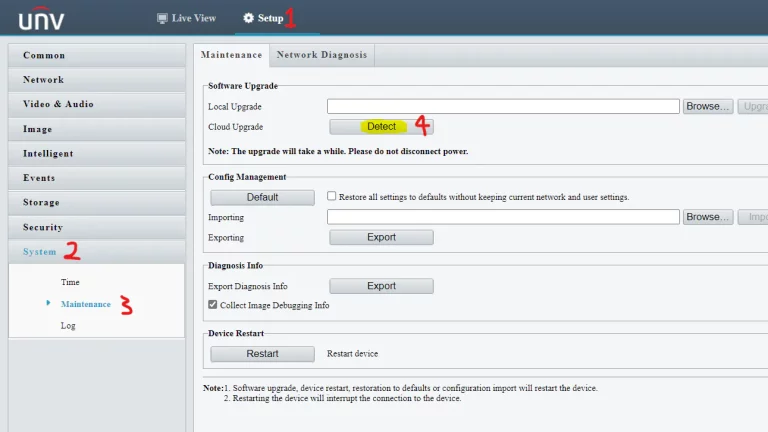768x432 pixels.
Task: Collapse the System menu section
Action: coord(96,252)
